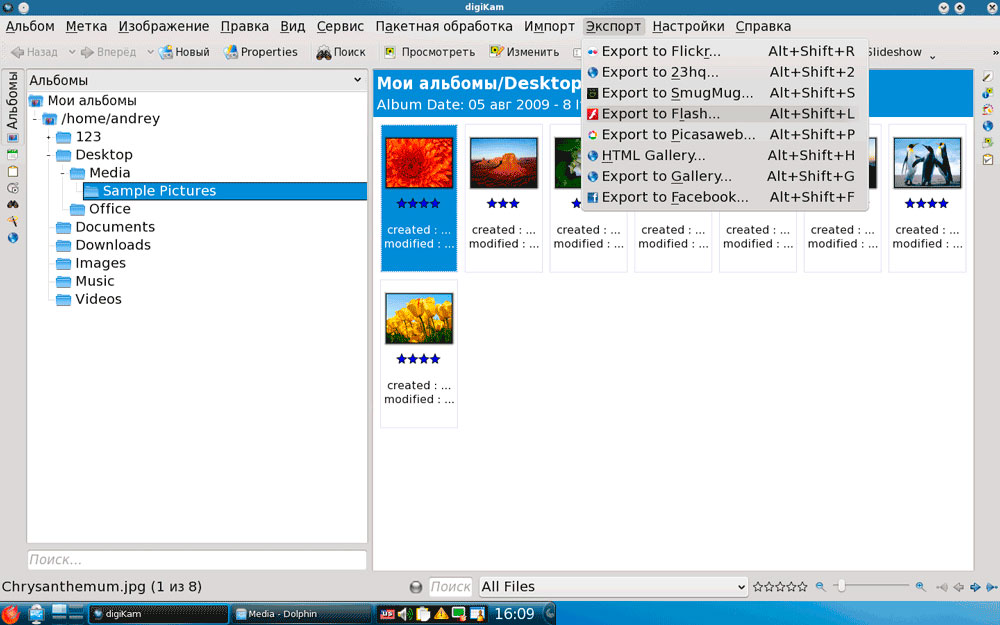
Task: Click the zoom out magnifier icon
Action: pos(821,586)
